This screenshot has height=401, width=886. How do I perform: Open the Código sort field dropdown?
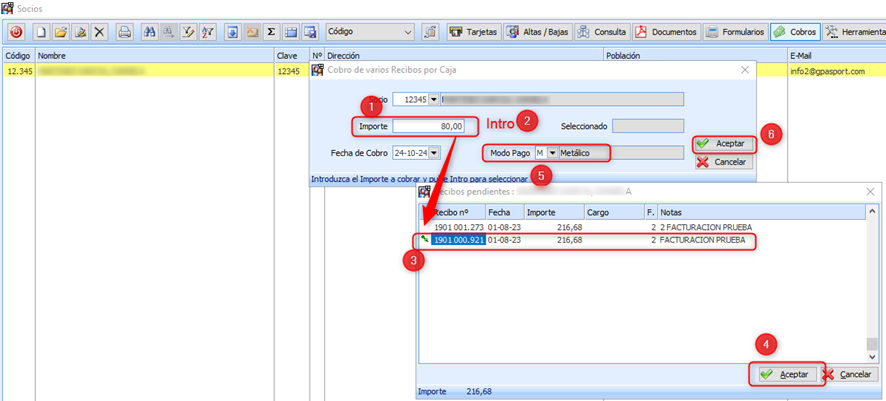click(406, 32)
